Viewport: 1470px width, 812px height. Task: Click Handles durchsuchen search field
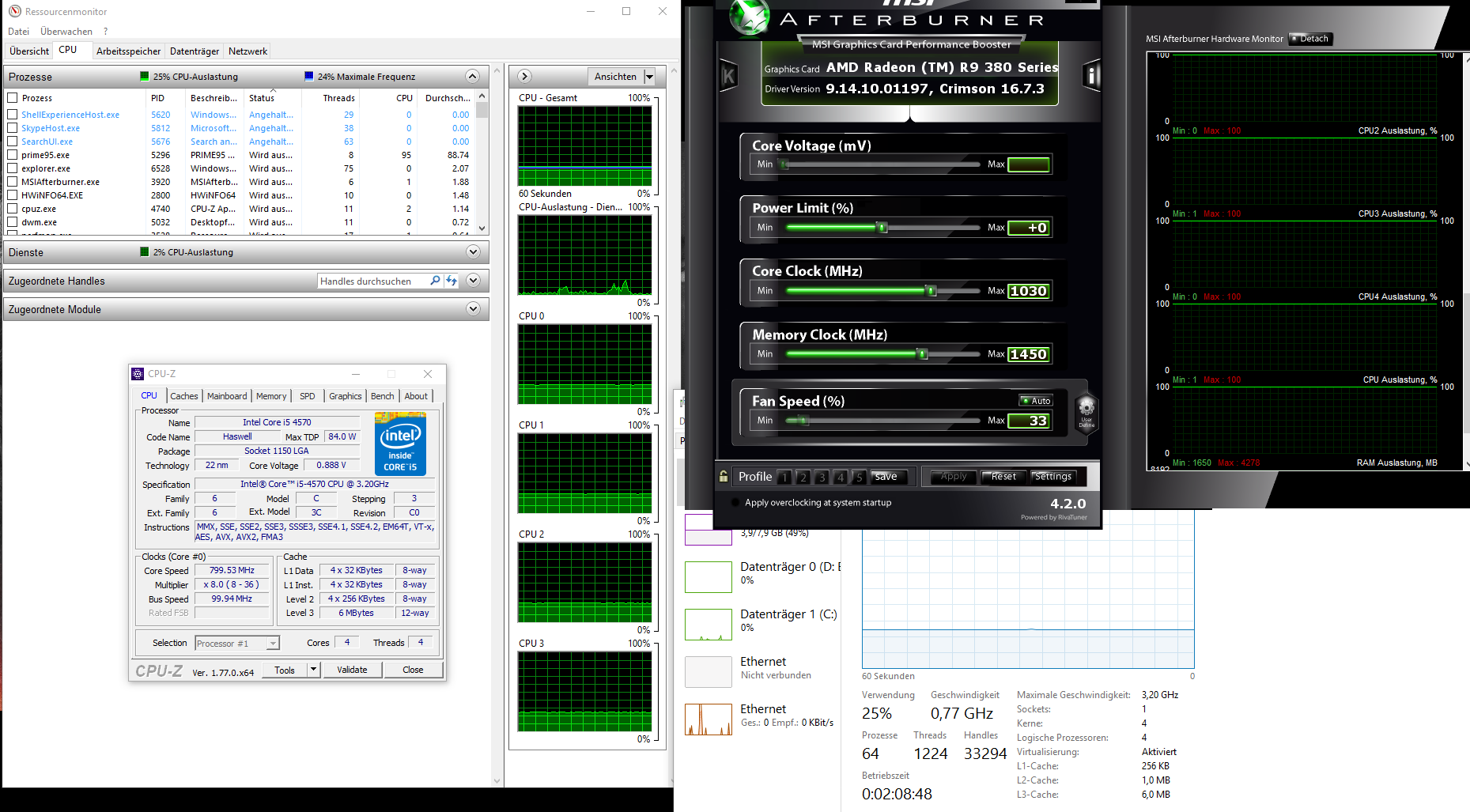[x=373, y=281]
